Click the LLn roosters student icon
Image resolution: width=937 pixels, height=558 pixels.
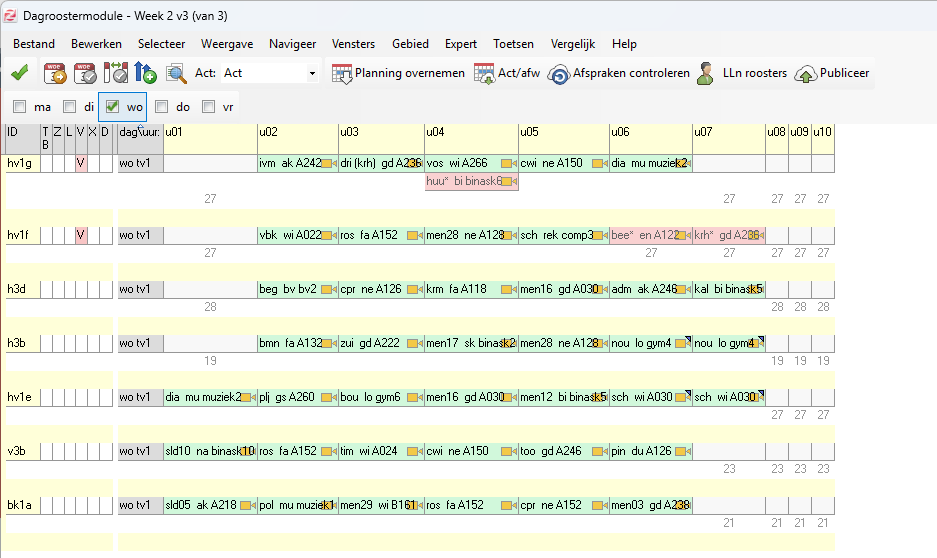coord(706,73)
